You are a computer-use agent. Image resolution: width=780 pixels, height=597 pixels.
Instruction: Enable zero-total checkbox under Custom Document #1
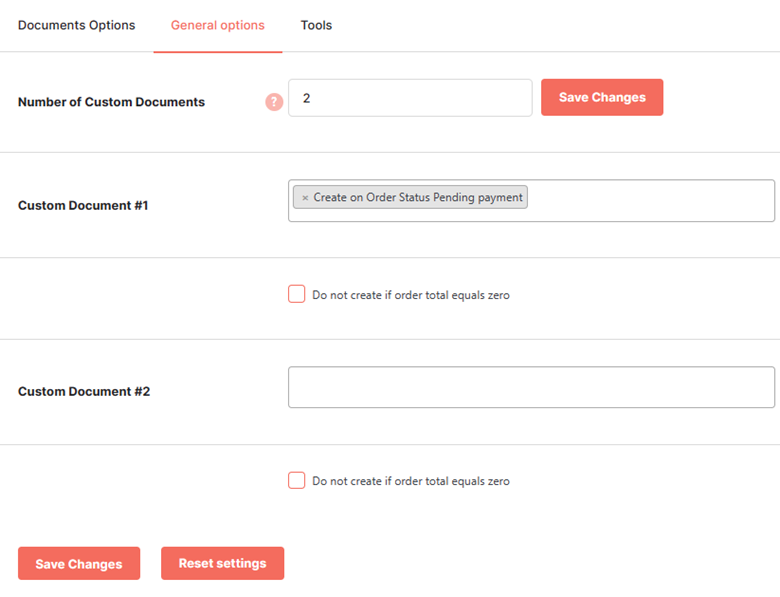pyautogui.click(x=296, y=294)
